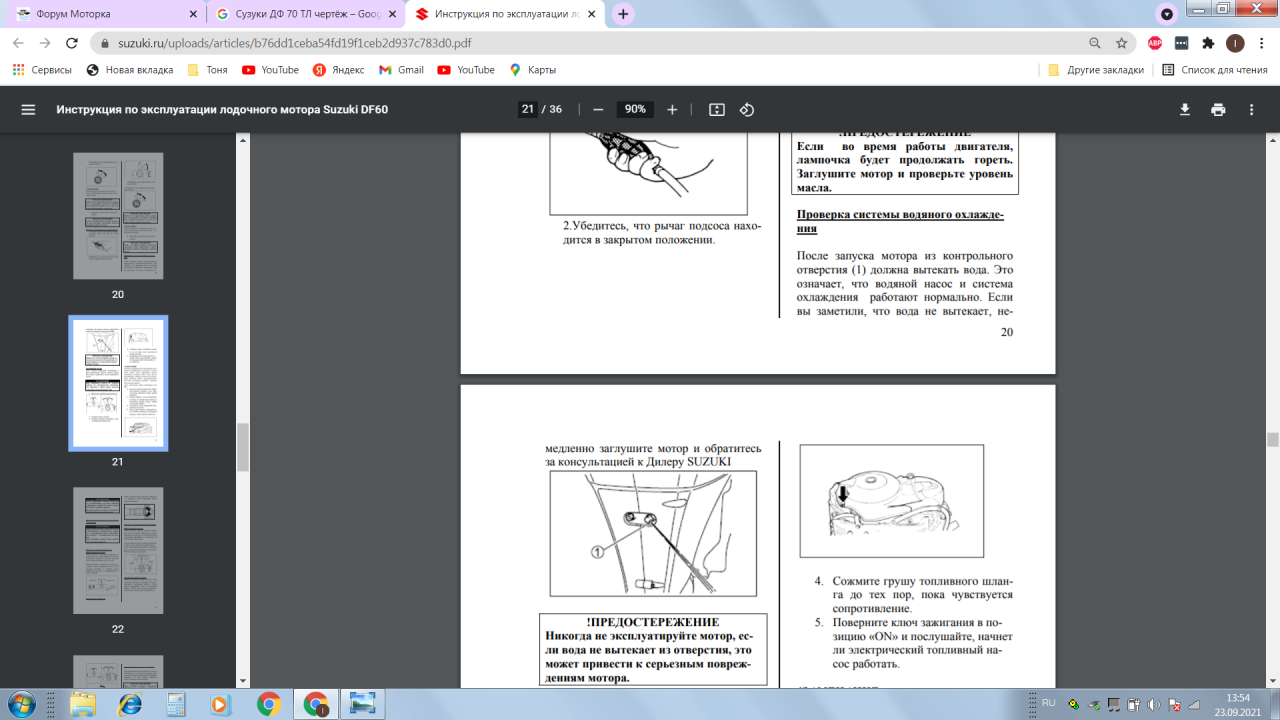Expand the Другие закладки folder
Image resolution: width=1280 pixels, height=720 pixels.
1096,70
